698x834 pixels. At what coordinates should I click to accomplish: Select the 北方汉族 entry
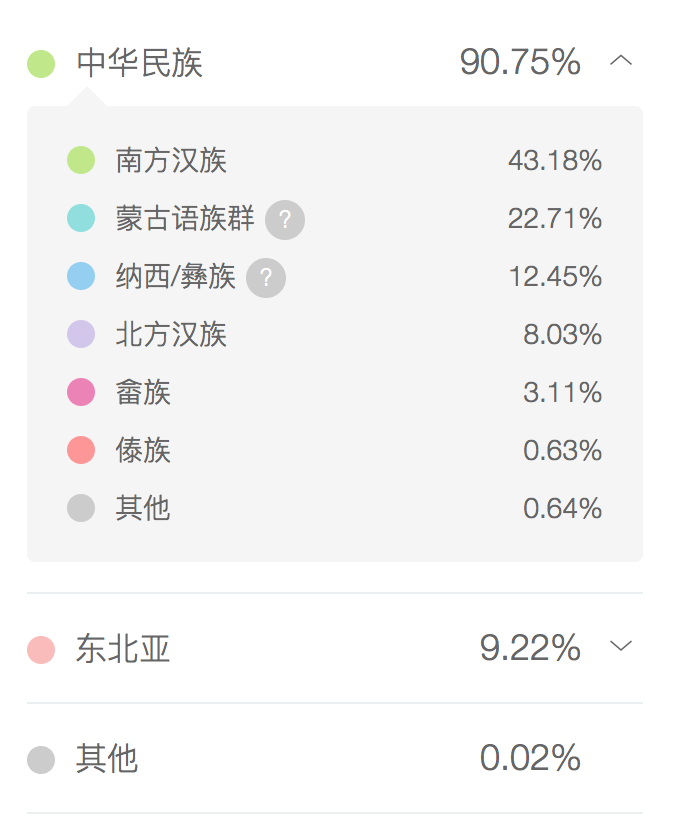[x=335, y=334]
